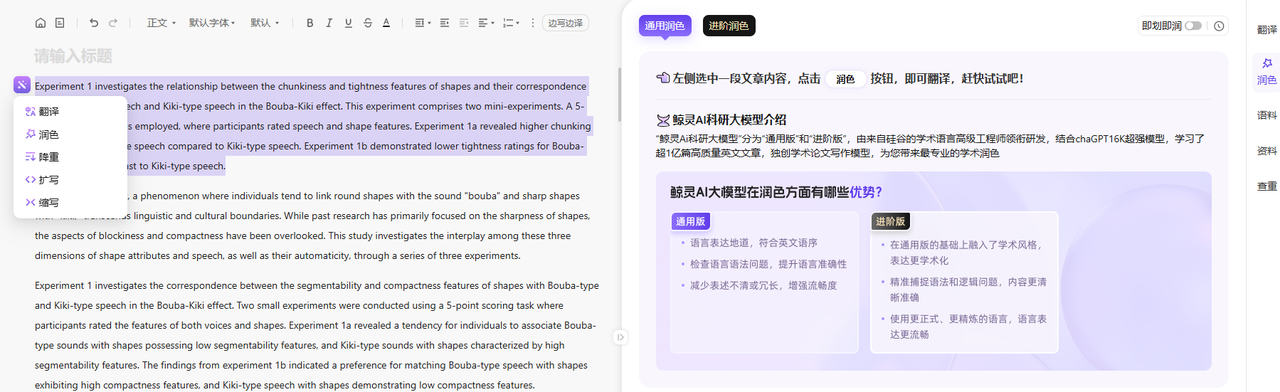Collapse the right panel with the divider arrow
This screenshot has height=392, width=1280.
[620, 338]
